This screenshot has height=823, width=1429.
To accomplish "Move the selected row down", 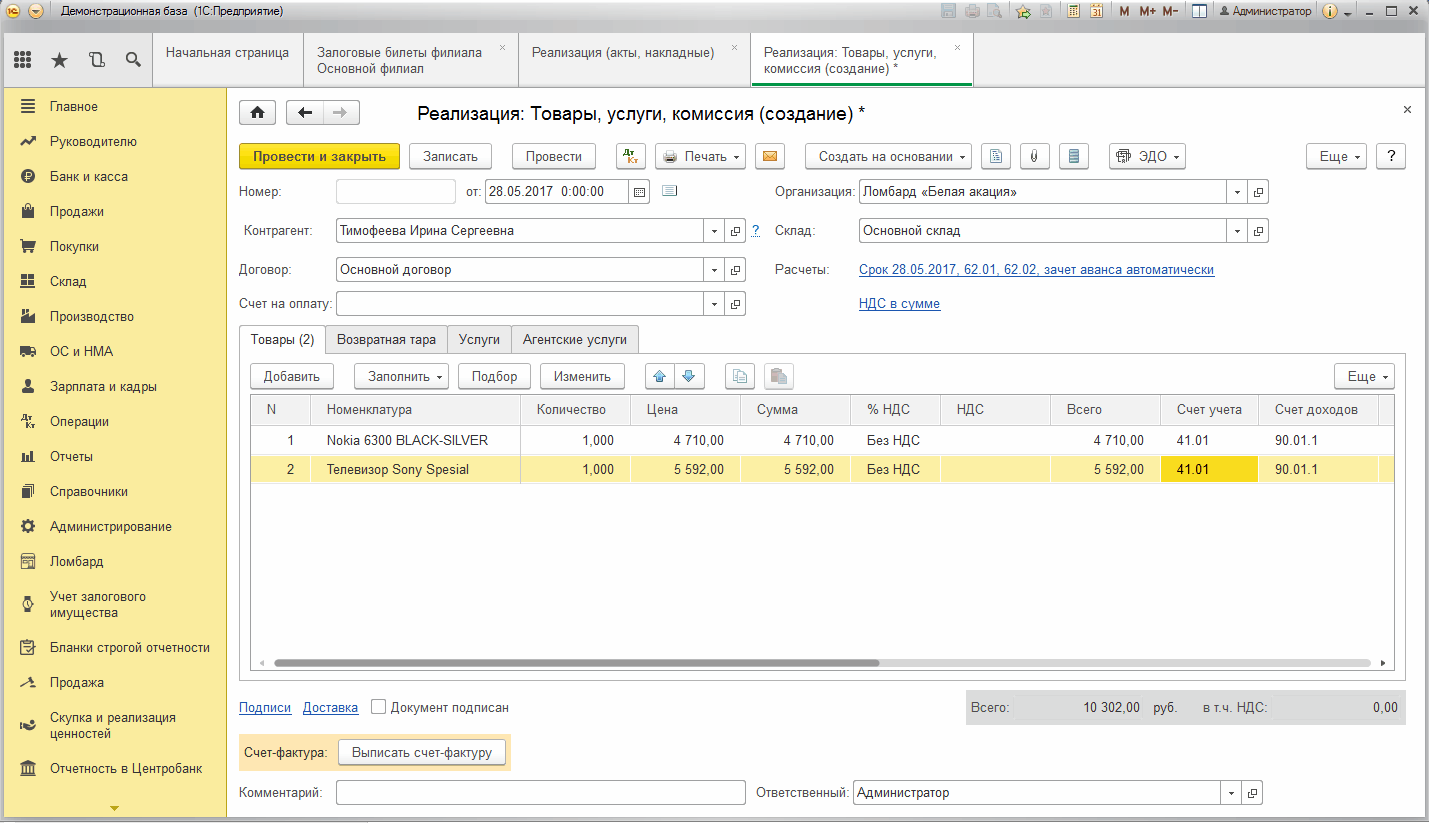I will 689,376.
